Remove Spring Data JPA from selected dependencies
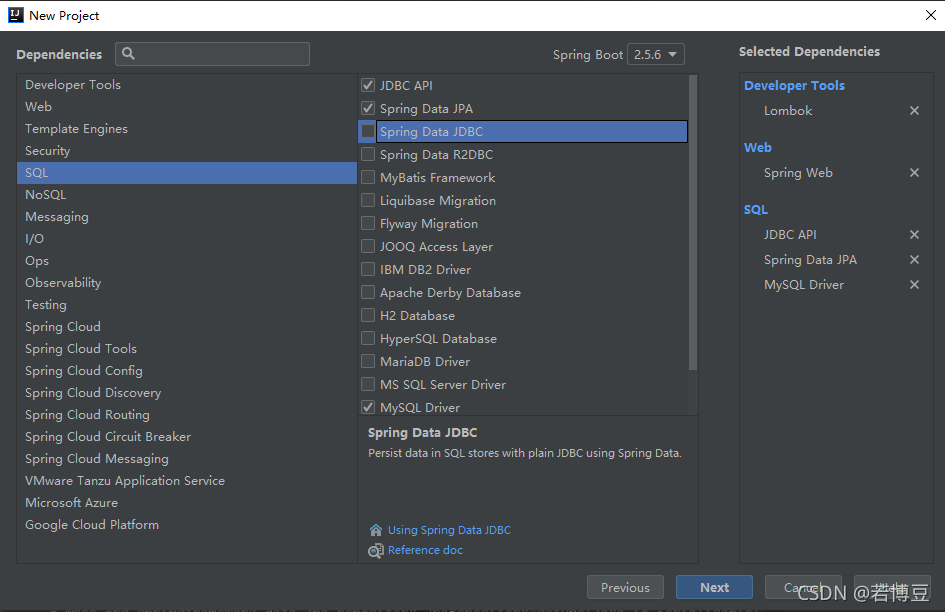 [914, 259]
